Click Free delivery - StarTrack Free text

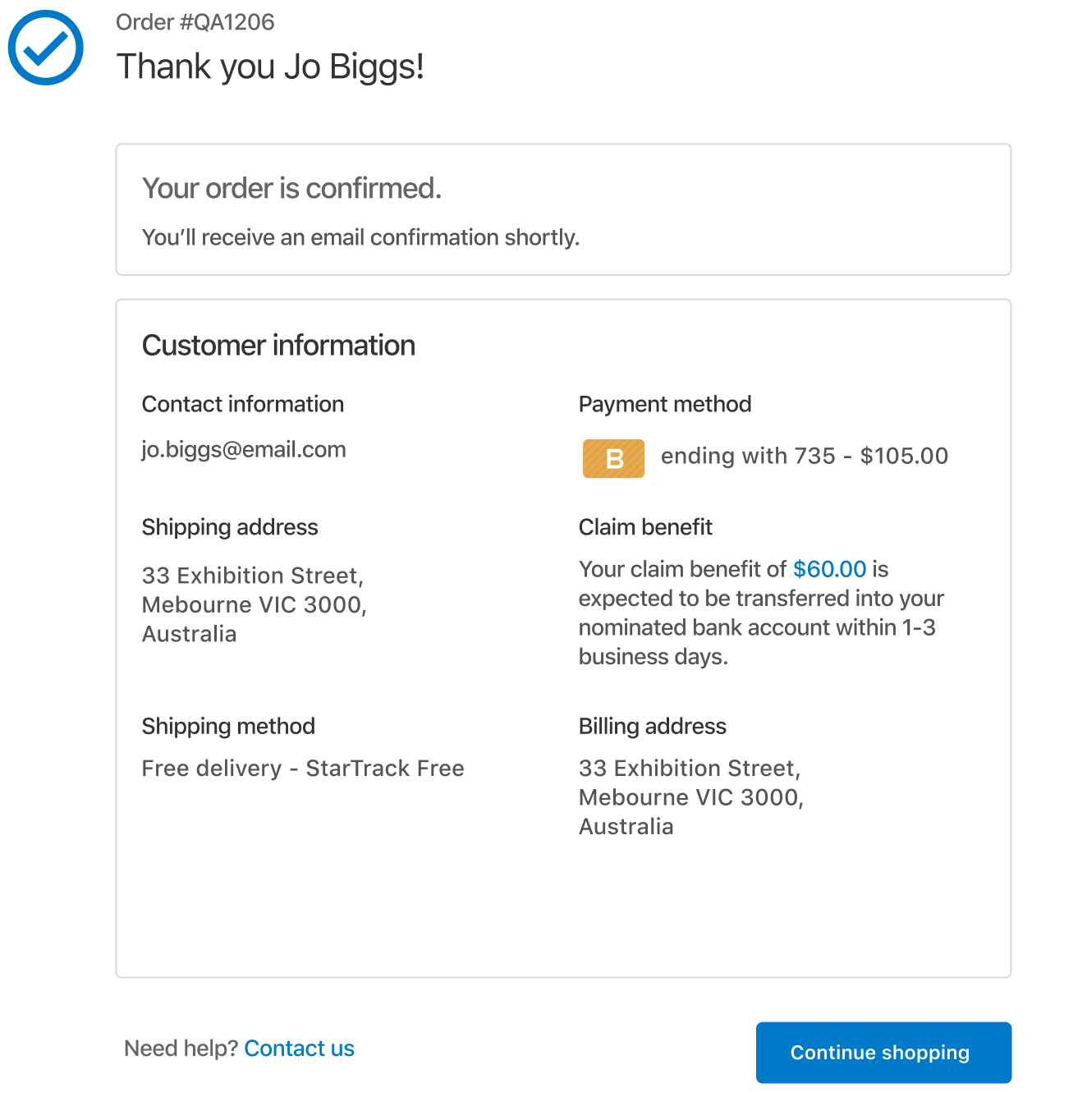303,769
